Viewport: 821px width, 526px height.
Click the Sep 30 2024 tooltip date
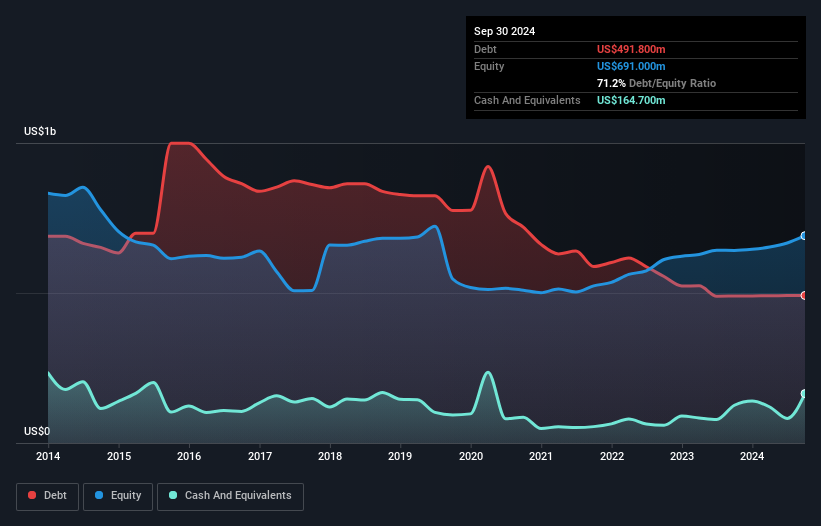point(504,31)
